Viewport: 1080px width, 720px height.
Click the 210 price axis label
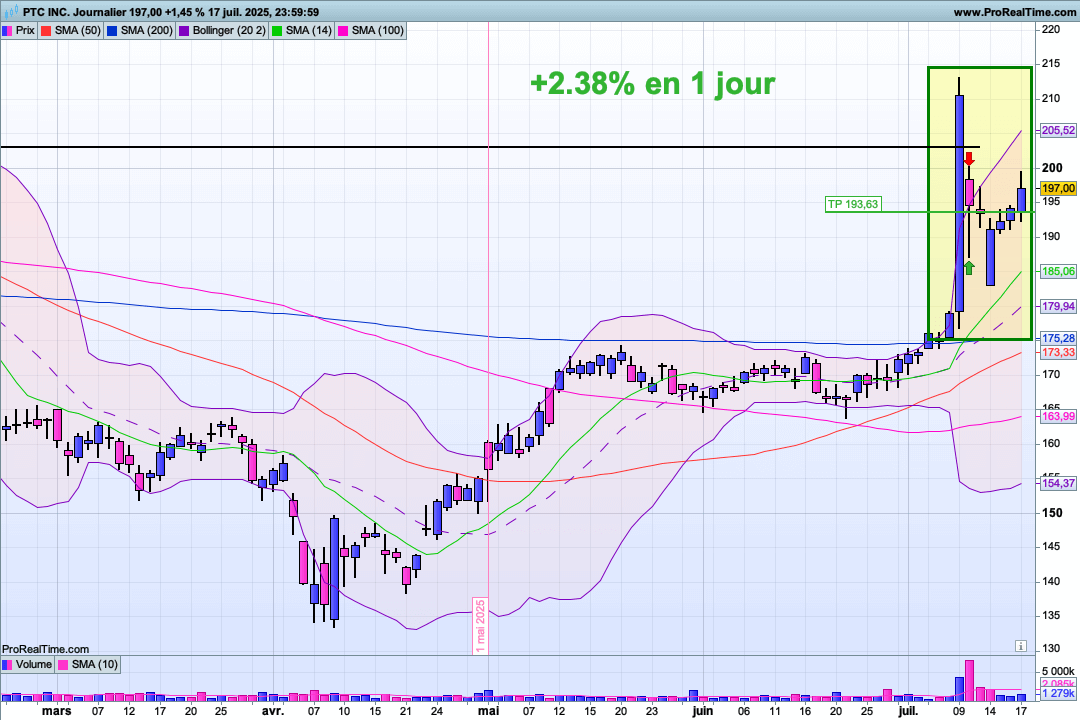click(x=1051, y=99)
